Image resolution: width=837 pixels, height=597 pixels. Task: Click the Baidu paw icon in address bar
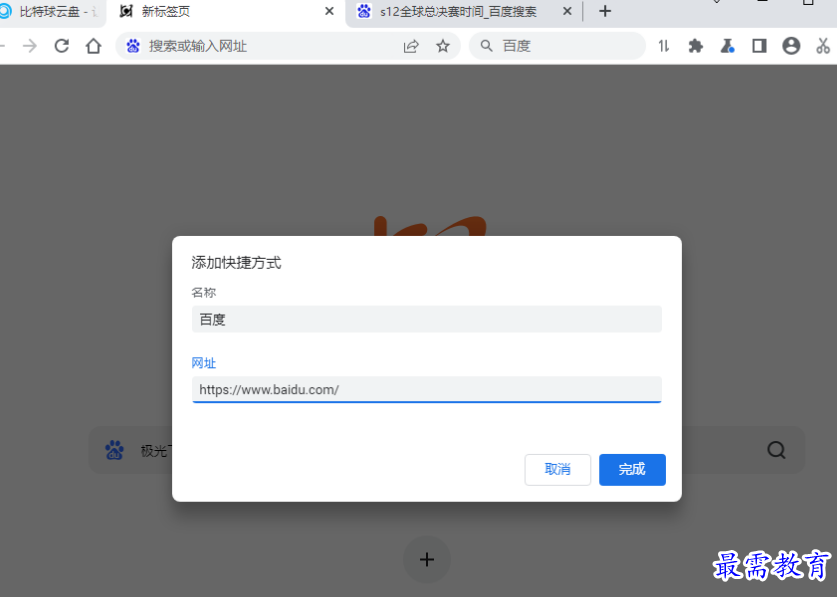click(133, 46)
